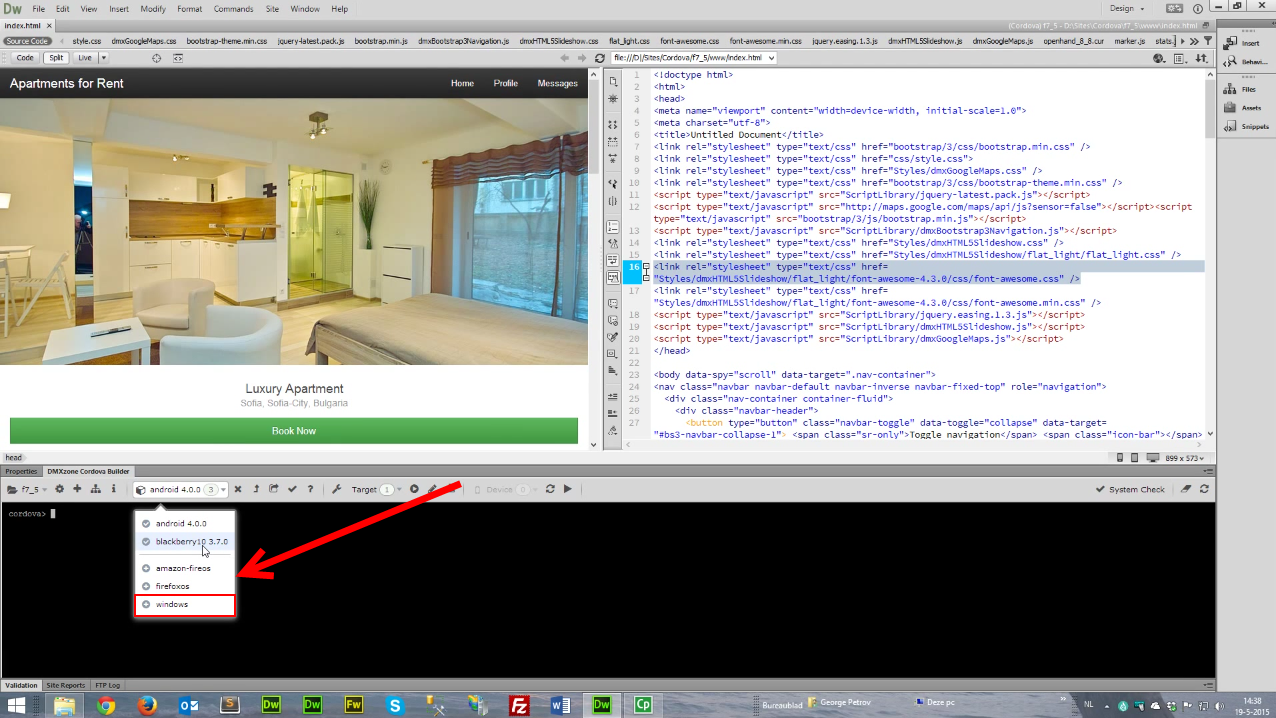
Task: Deselect android 4.0.0 platform in list
Action: pyautogui.click(x=185, y=524)
